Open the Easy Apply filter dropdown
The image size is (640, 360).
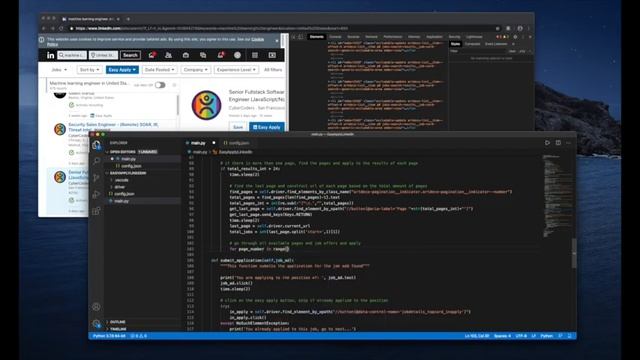122,70
